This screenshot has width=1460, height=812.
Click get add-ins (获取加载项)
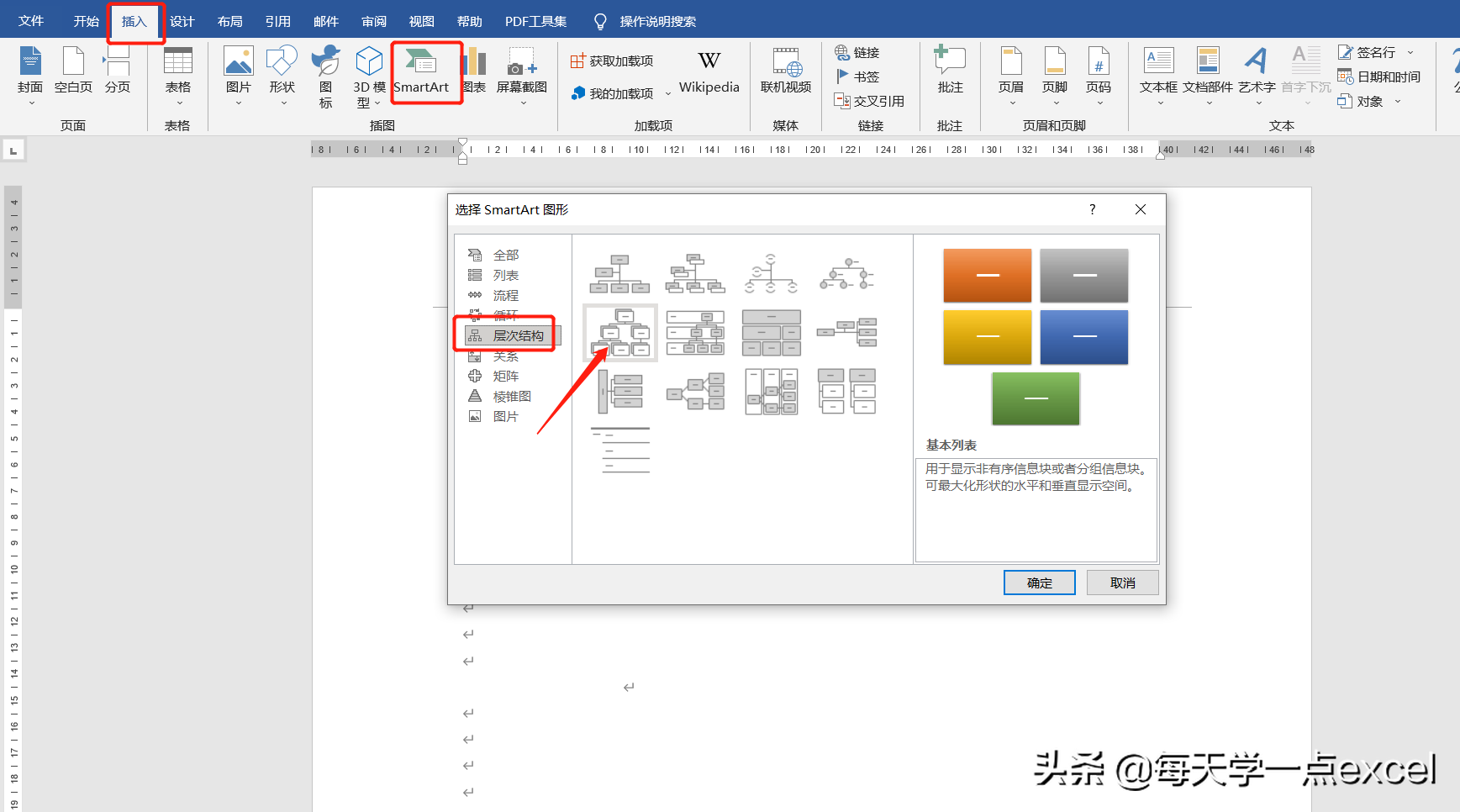tap(612, 61)
